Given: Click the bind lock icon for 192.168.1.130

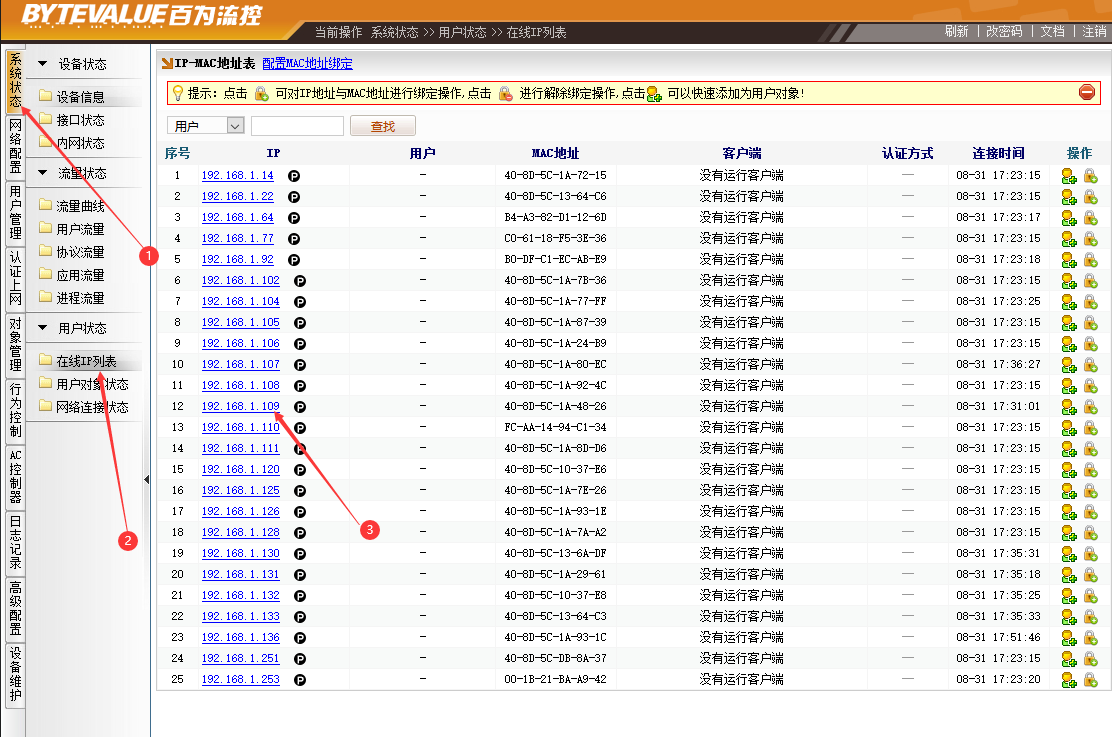Looking at the screenshot, I should 1090,554.
